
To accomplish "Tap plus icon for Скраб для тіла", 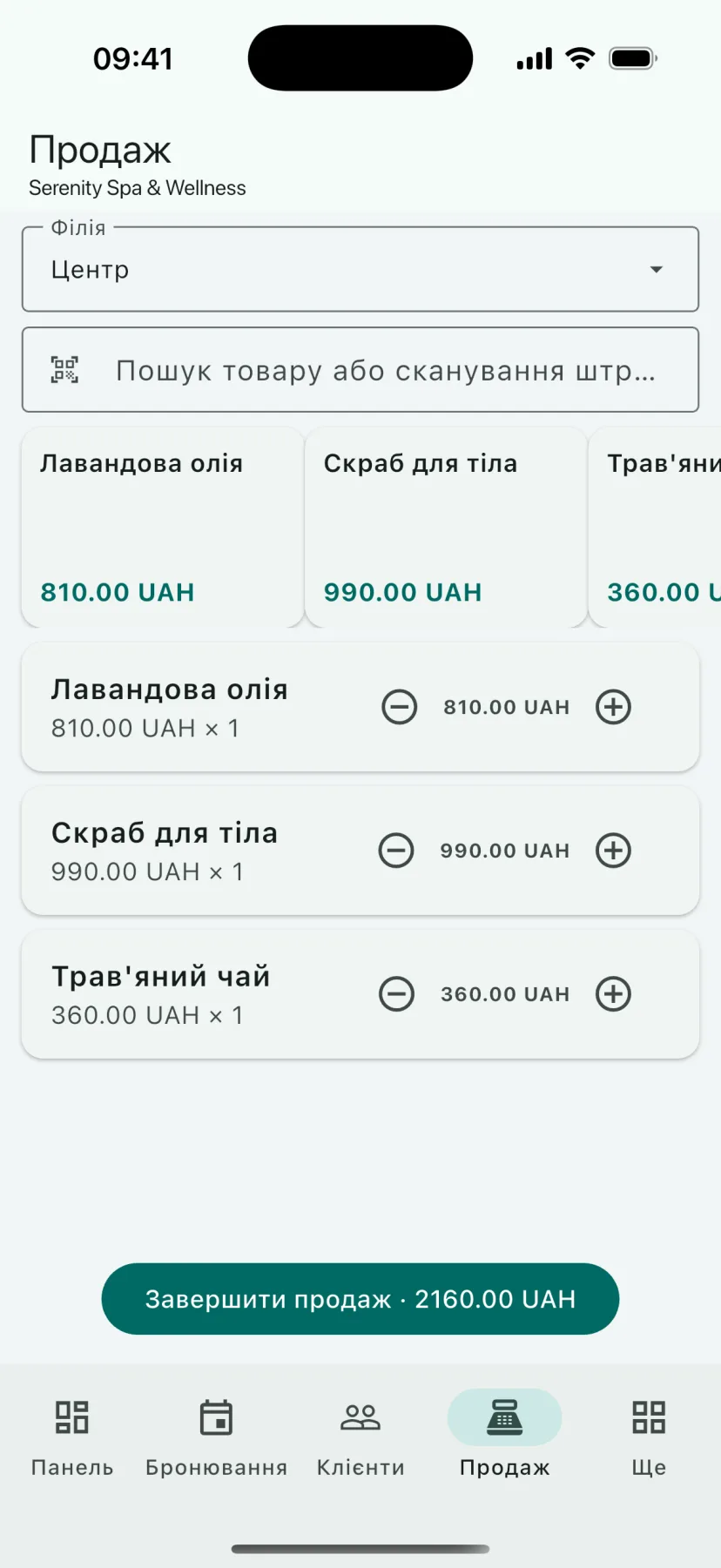I will coord(613,851).
